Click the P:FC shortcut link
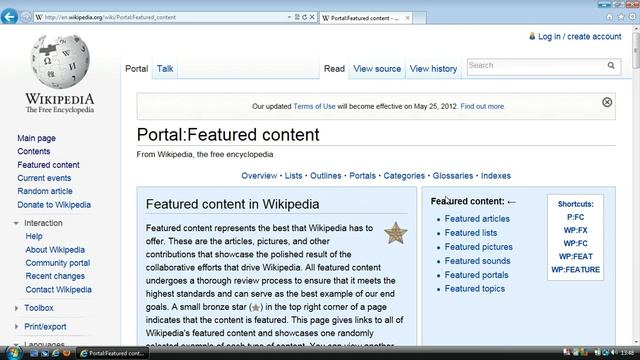 (x=576, y=217)
